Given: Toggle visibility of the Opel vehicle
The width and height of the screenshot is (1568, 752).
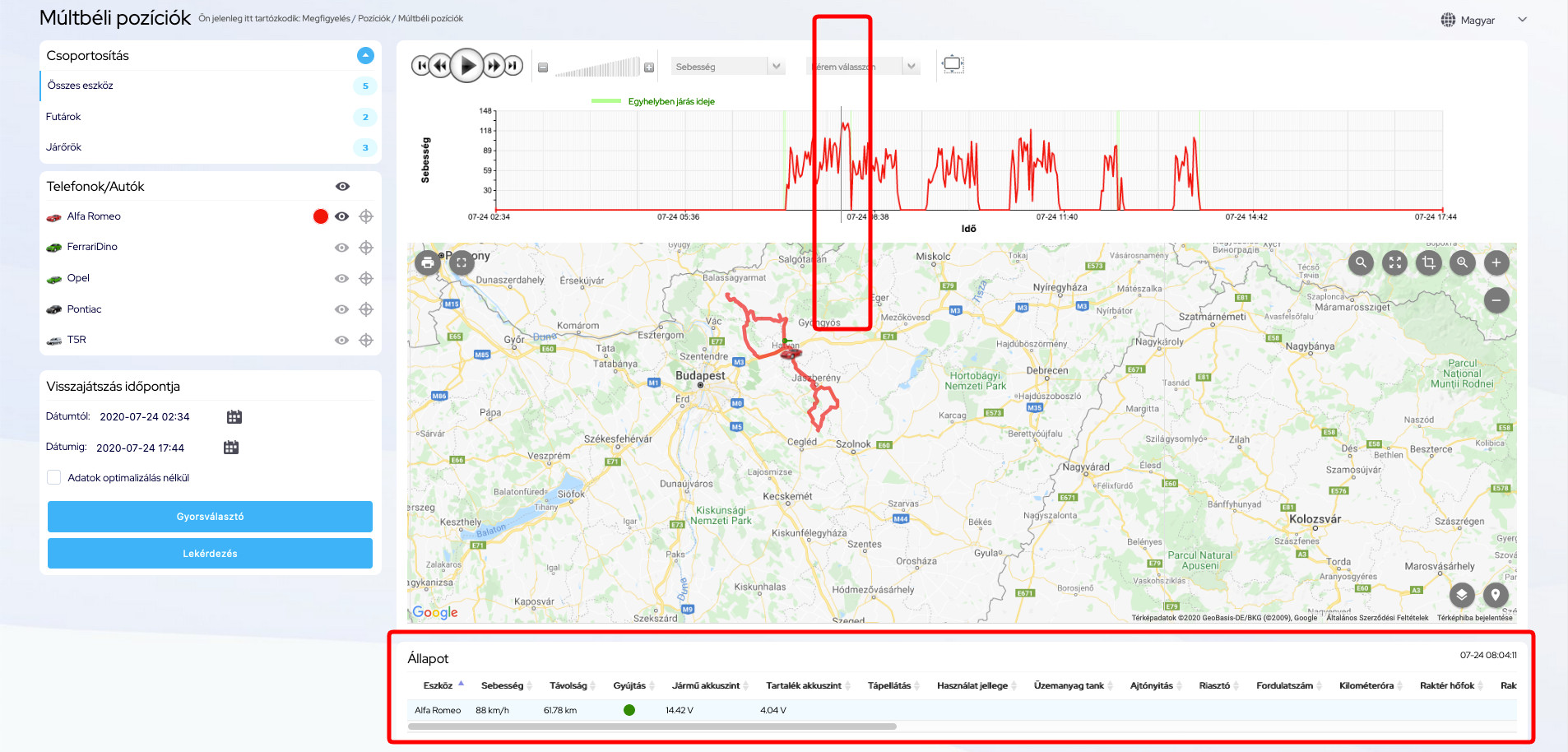Looking at the screenshot, I should (x=341, y=279).
